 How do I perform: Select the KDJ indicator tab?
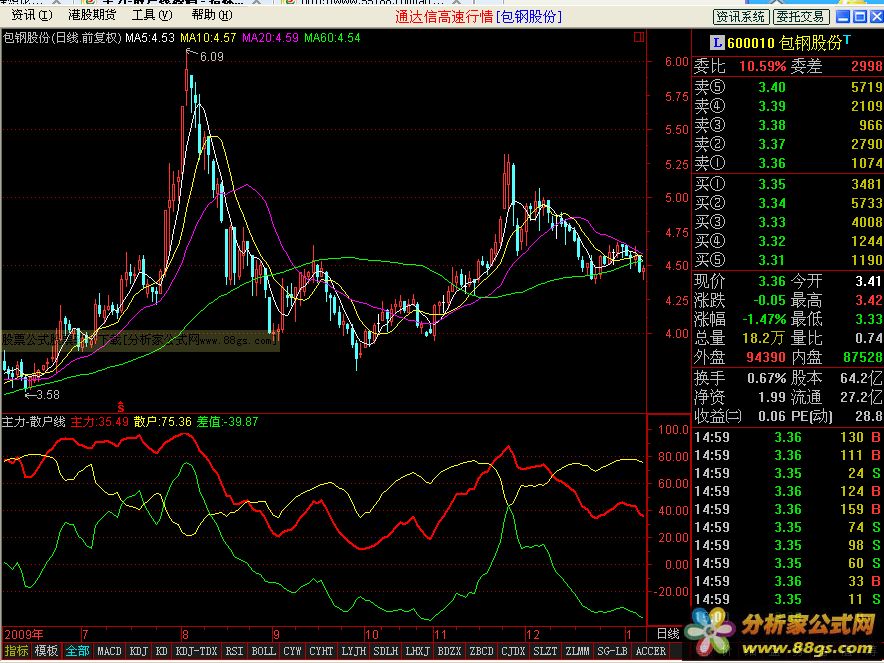point(138,651)
